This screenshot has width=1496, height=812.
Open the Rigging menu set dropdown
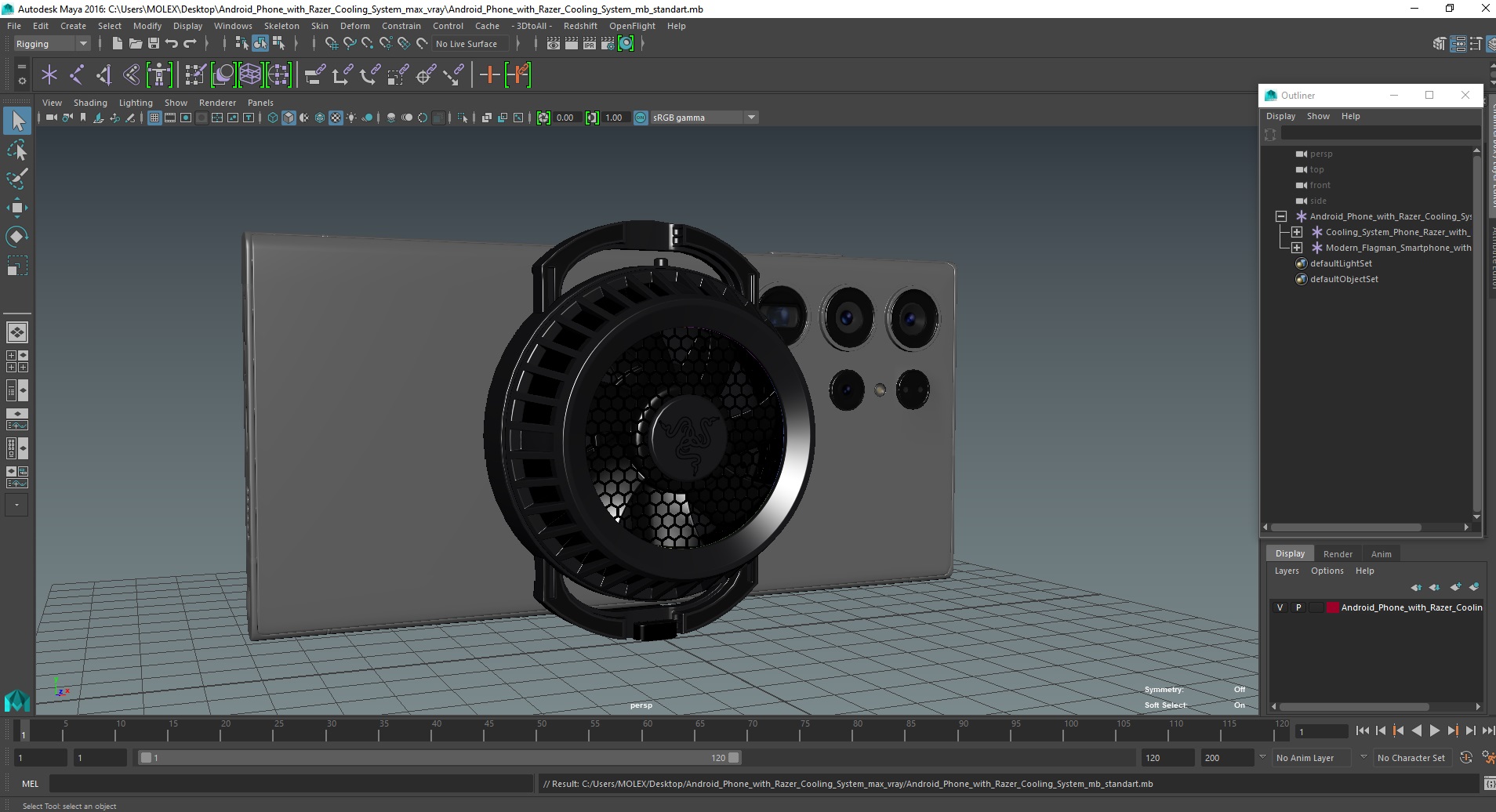(52, 44)
